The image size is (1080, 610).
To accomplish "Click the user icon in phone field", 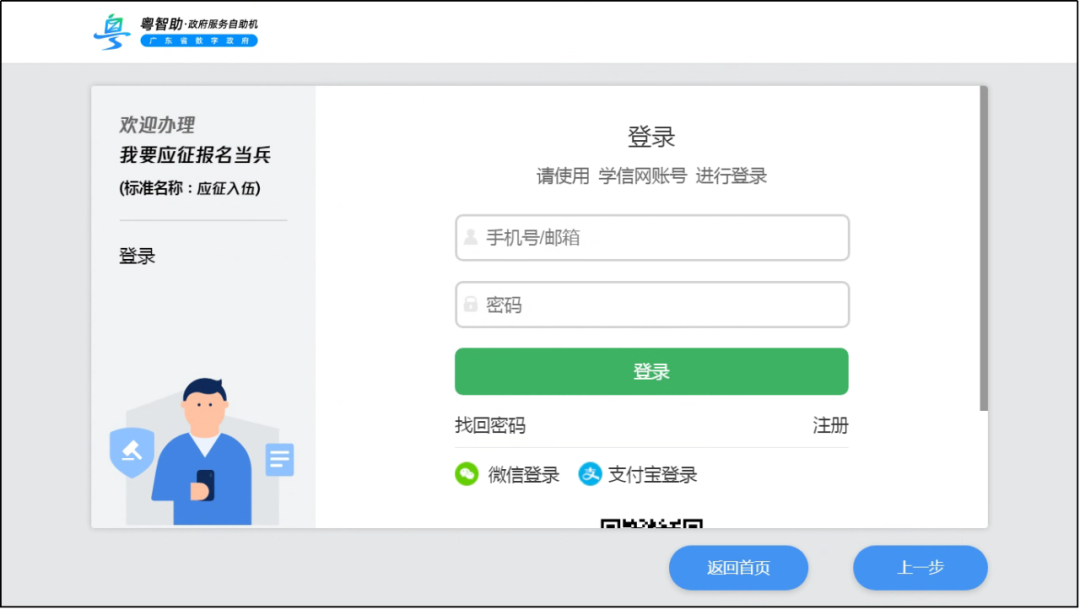I will click(470, 237).
